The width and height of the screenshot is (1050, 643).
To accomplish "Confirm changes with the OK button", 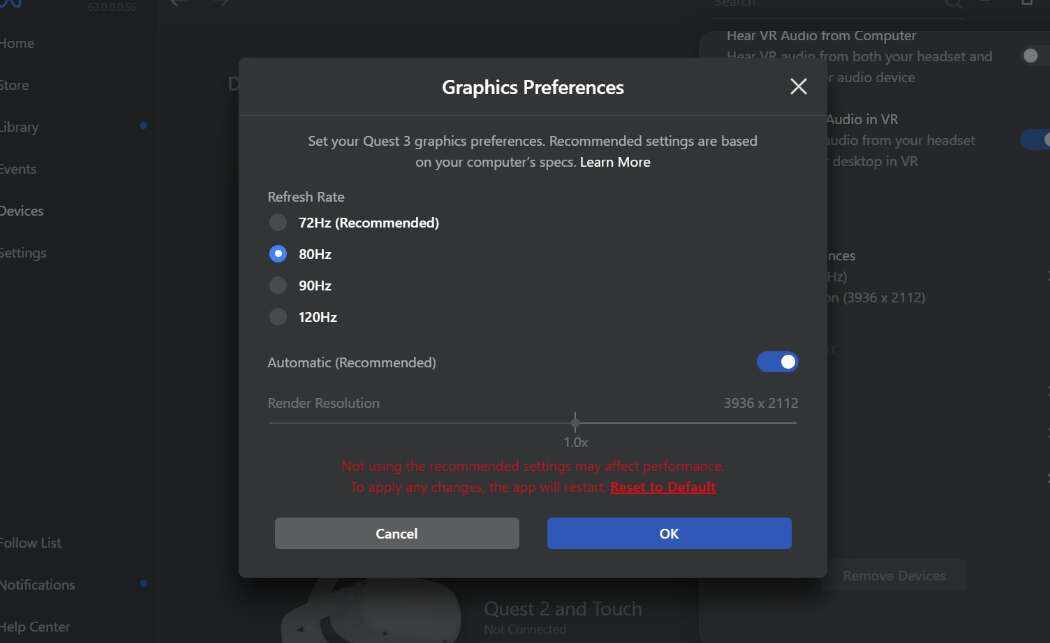I will 669,533.
